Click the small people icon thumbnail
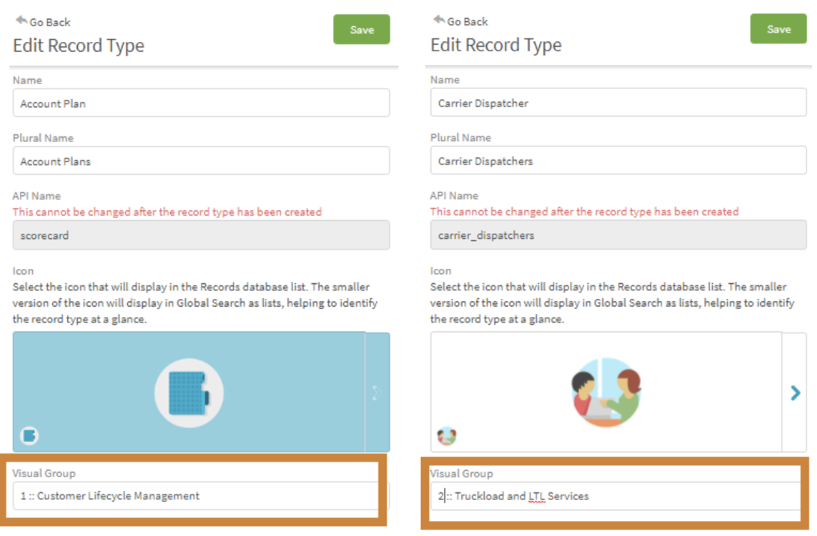This screenshot has height=536, width=817. pos(447,435)
